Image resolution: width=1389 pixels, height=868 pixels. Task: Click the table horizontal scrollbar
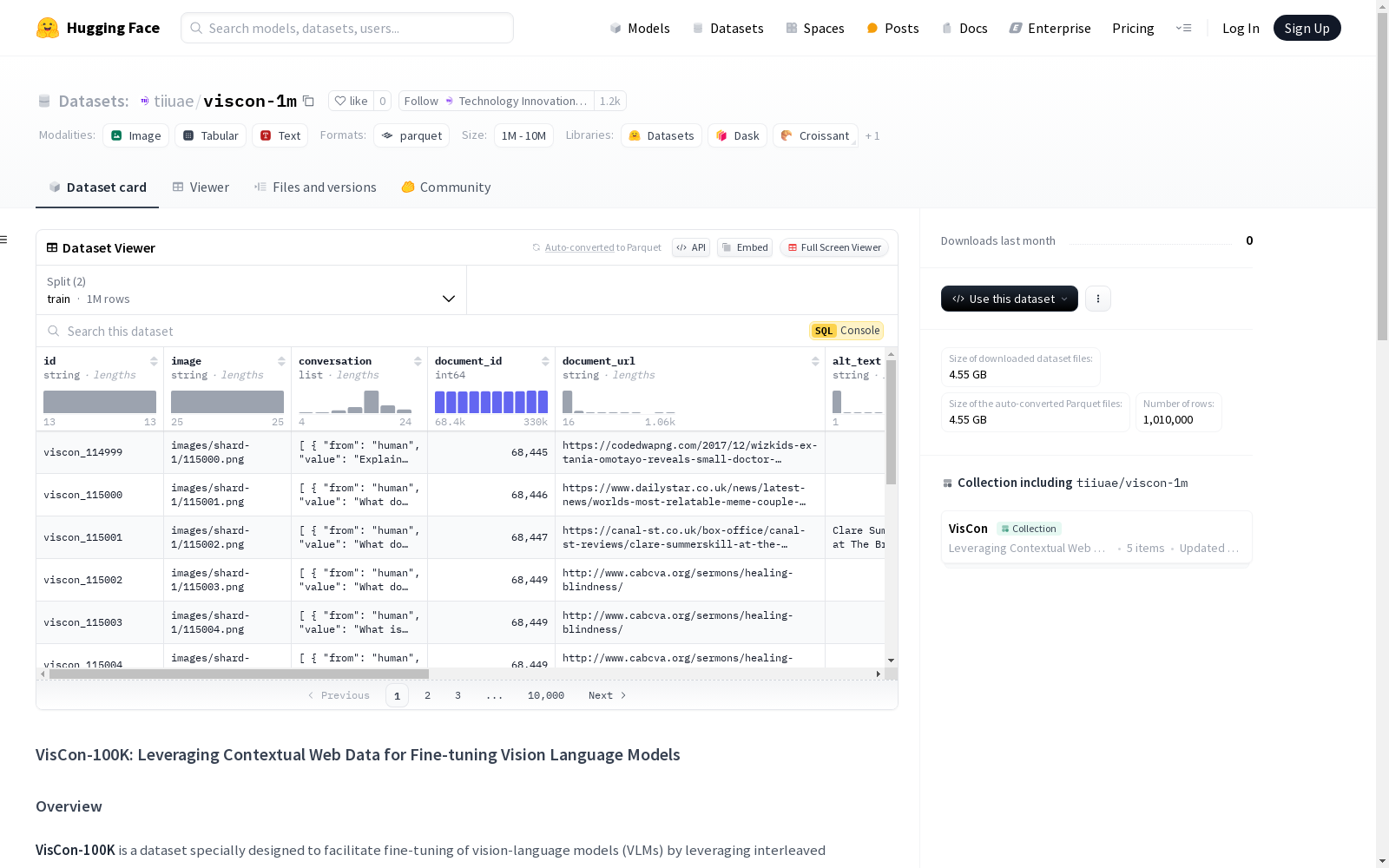239,674
